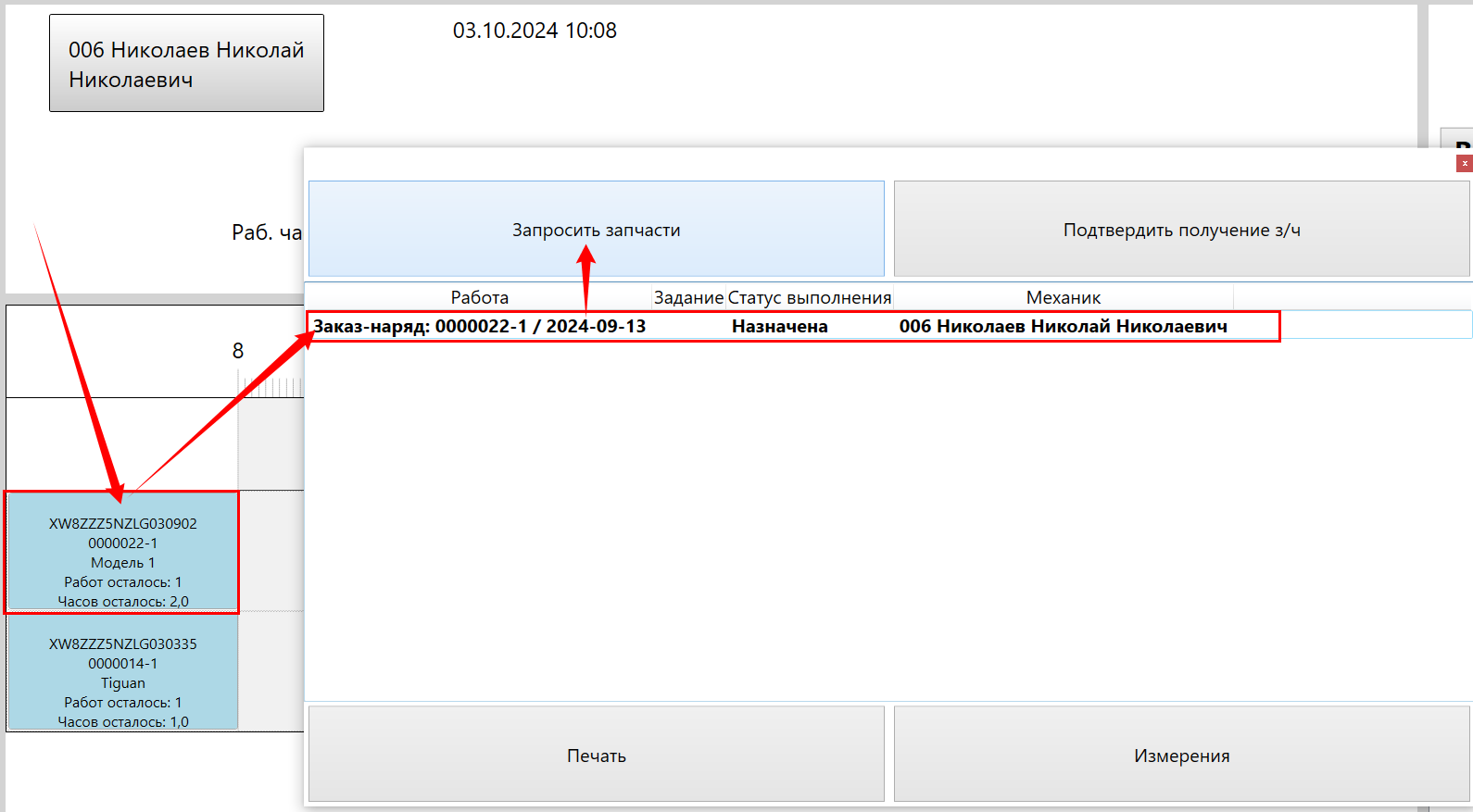This screenshot has width=1473, height=812.
Task: Sort by the Статус выполнения column header
Action: (809, 297)
